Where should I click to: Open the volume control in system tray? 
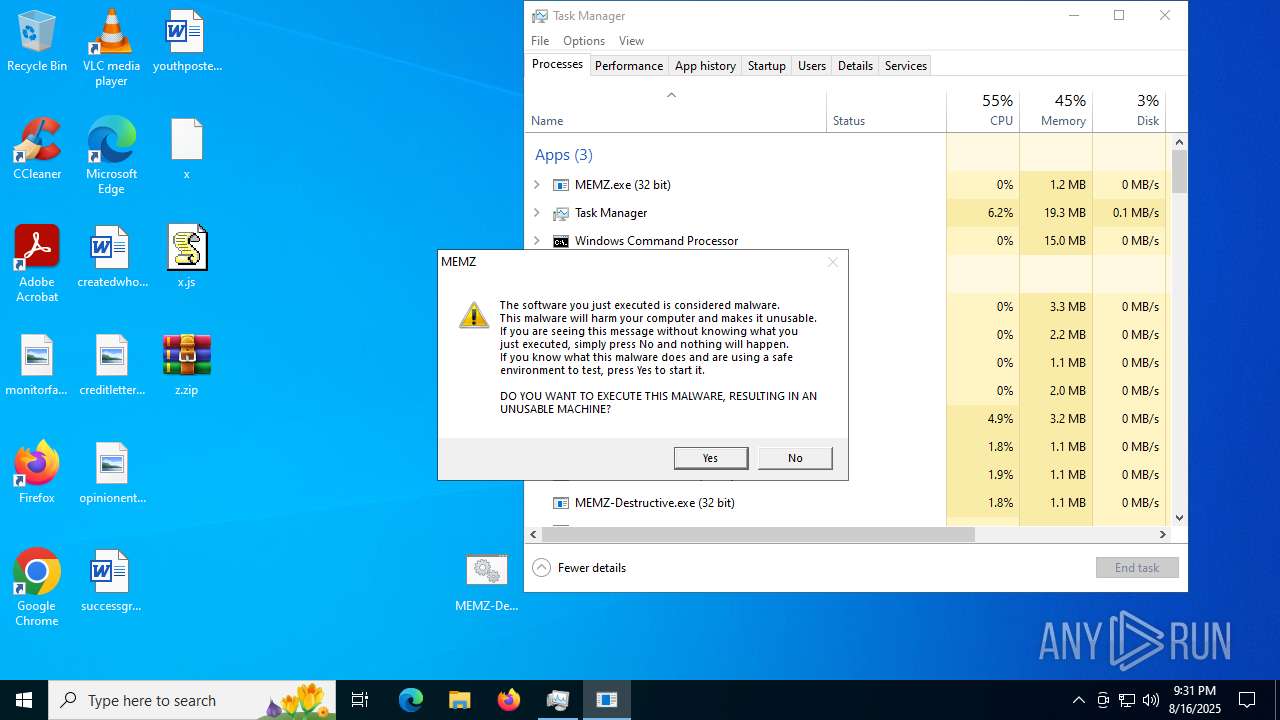coord(1151,700)
